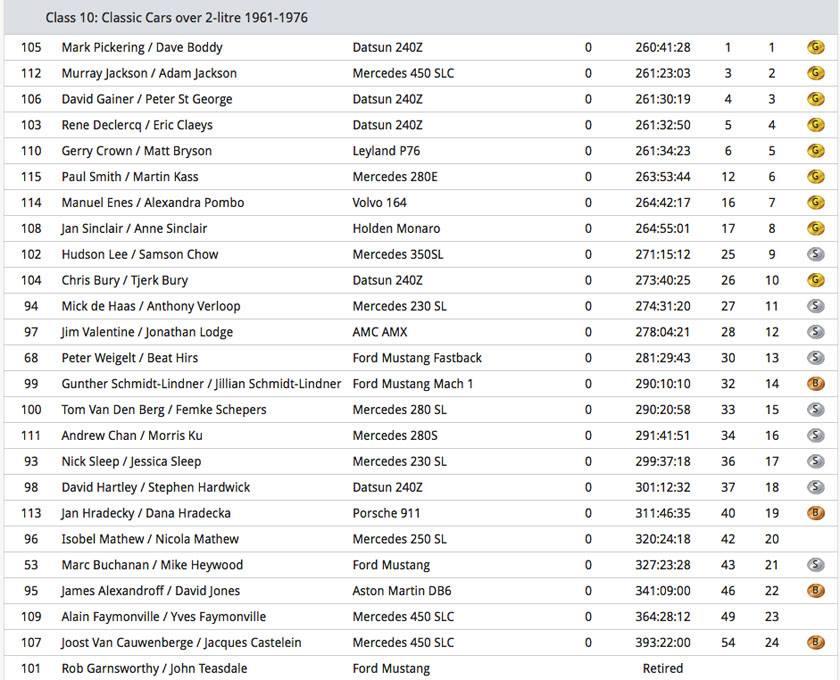840x680 pixels.
Task: Select crew 'Rob Garnsworthy / John Teasdale'
Action: tap(154, 669)
